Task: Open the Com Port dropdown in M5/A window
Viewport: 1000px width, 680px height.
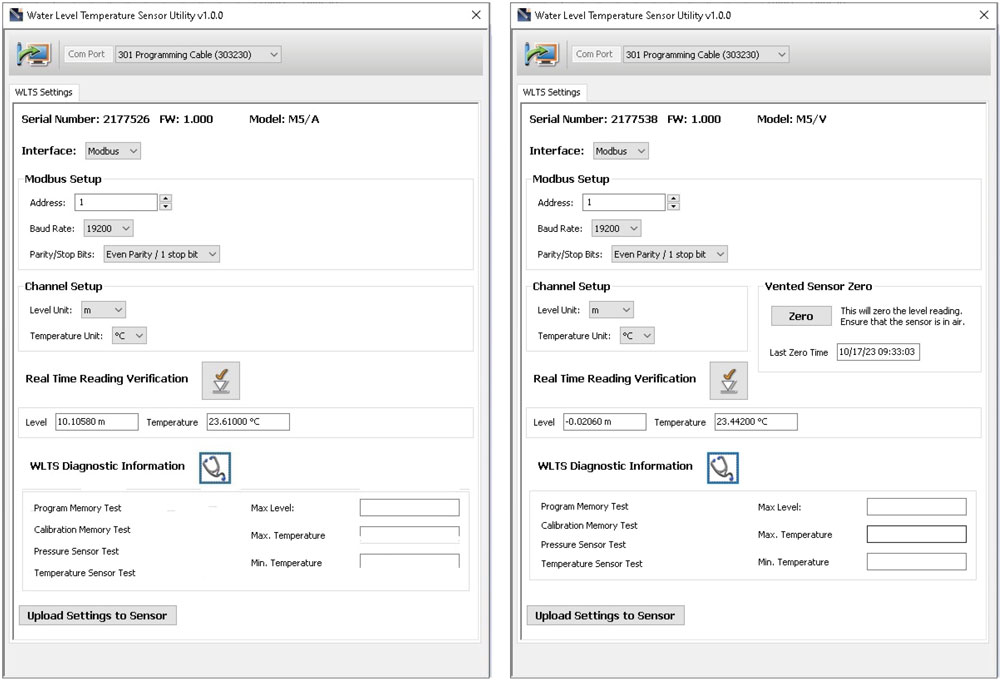Action: (x=197, y=55)
